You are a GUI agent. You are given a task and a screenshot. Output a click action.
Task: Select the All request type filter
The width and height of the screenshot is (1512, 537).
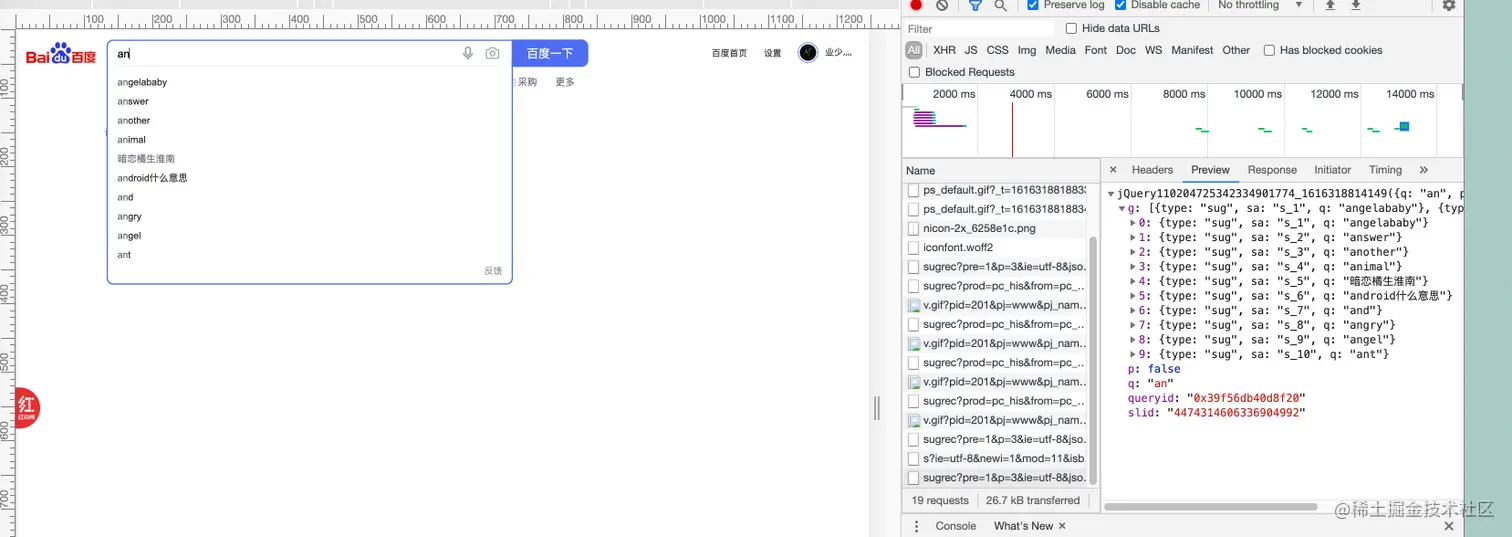(x=914, y=50)
